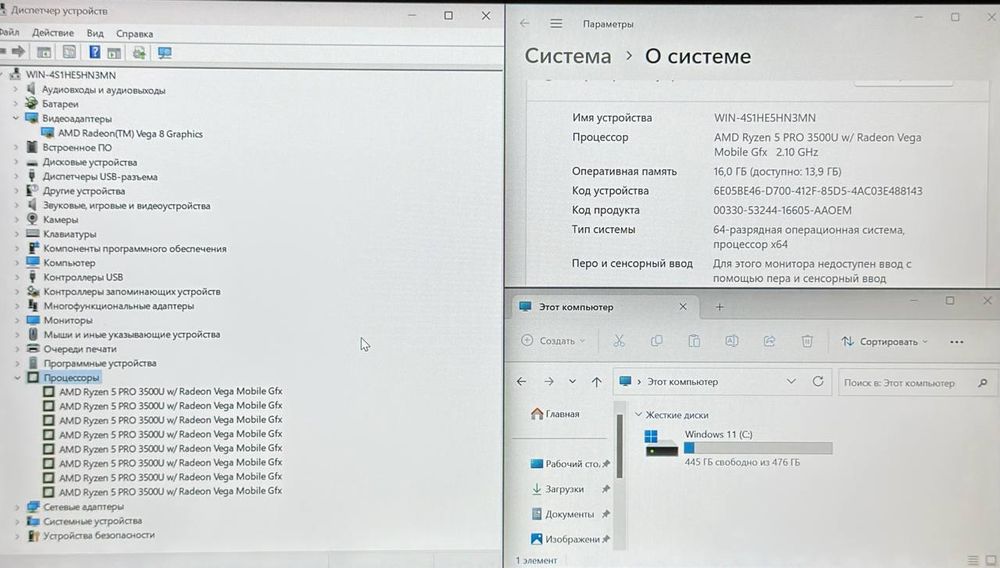Click the Share icon in Explorer toolbar
1000x568 pixels.
769,341
